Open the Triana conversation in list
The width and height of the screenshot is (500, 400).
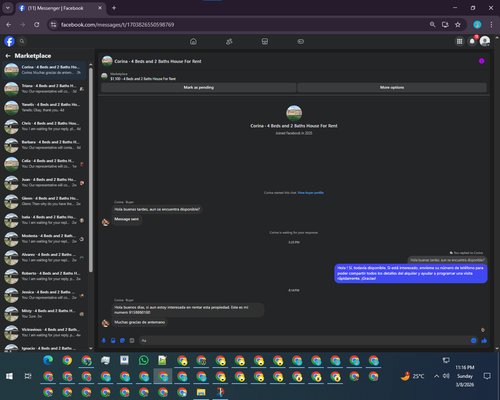click(x=44, y=89)
